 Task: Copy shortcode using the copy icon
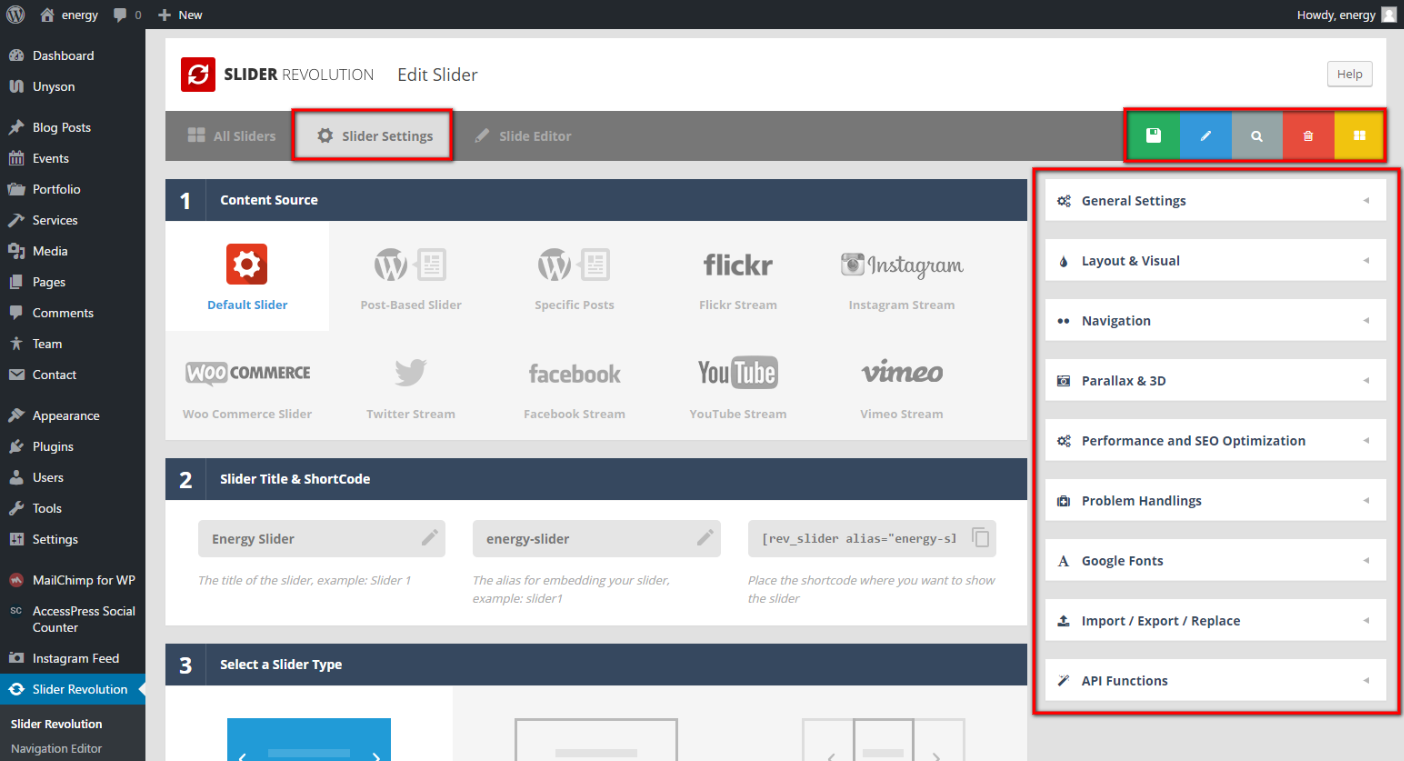981,538
